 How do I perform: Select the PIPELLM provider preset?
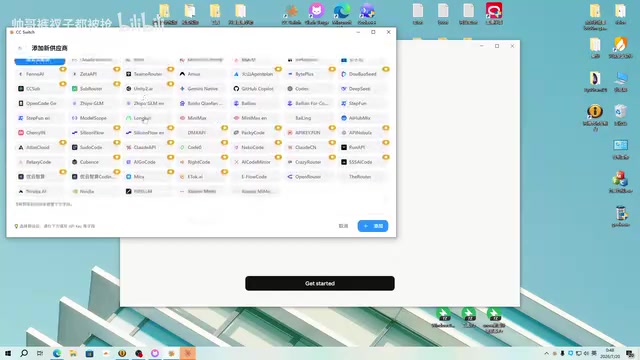click(148, 191)
